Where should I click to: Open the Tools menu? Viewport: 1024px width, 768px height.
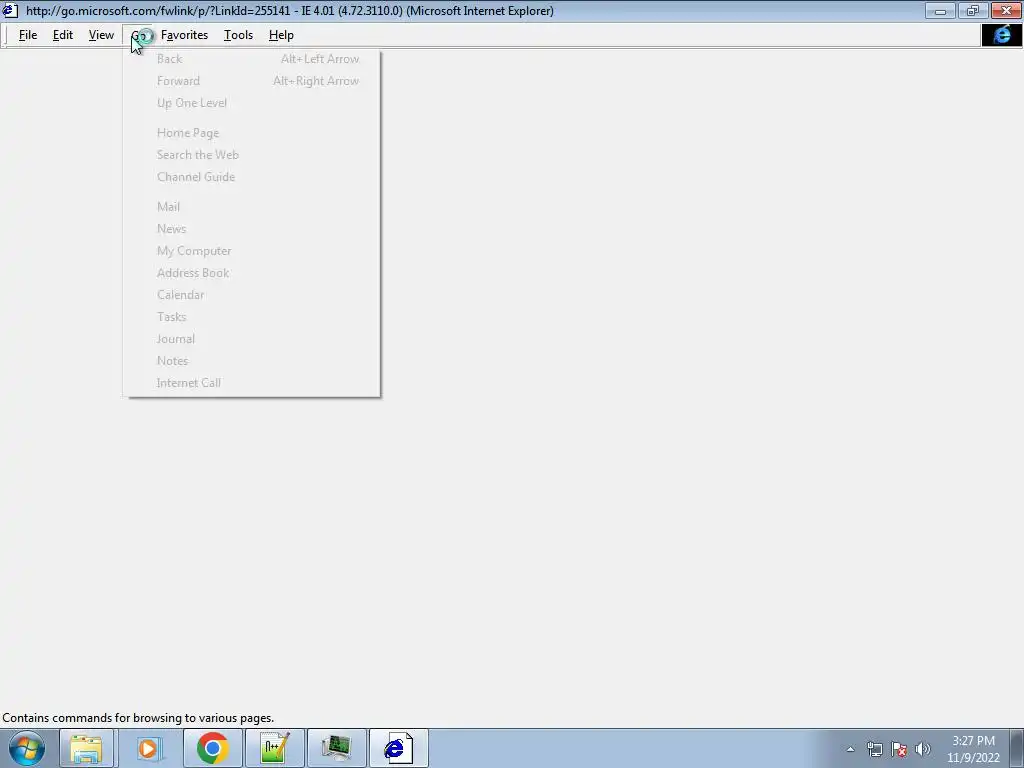point(238,35)
